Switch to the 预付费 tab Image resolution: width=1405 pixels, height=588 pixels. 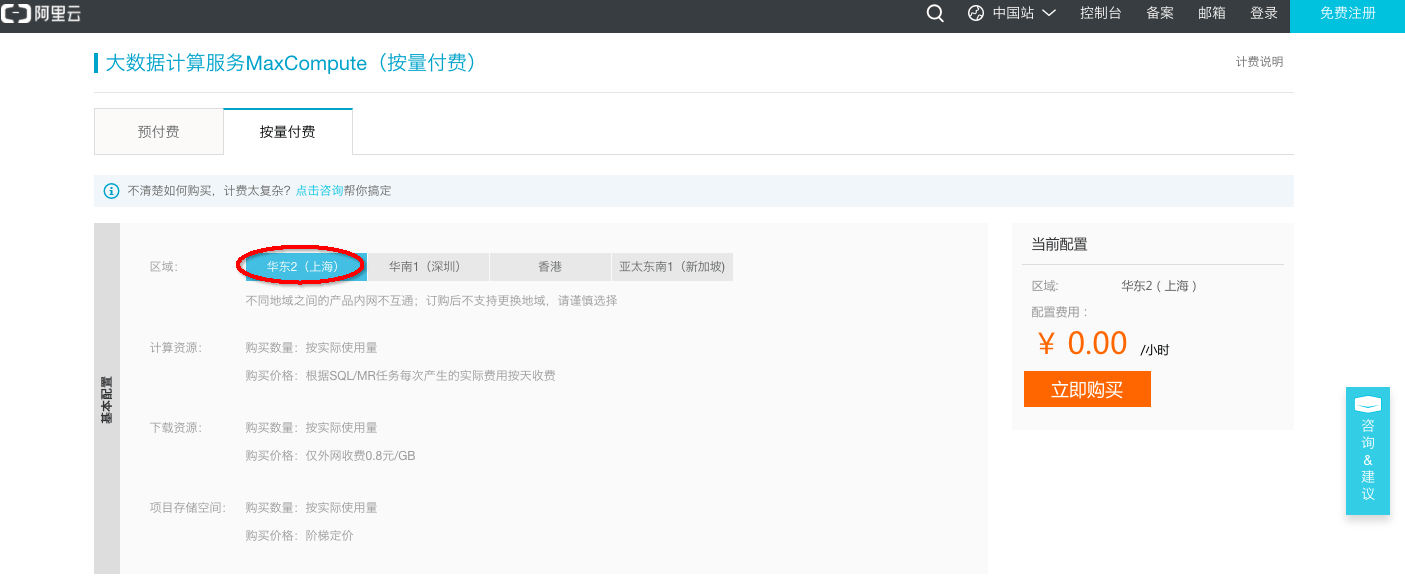[x=158, y=132]
